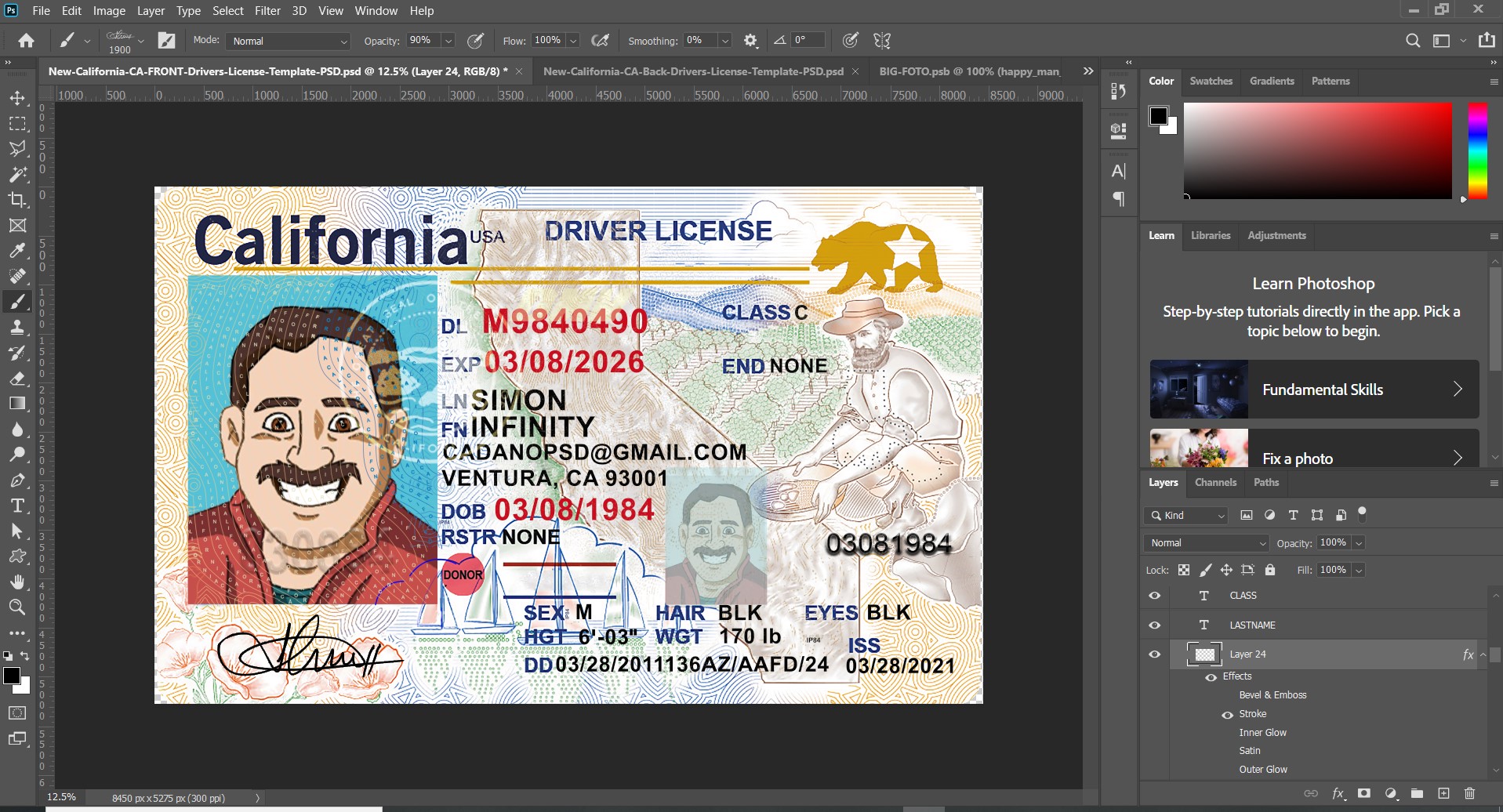Select the Eraser tool

[17, 379]
